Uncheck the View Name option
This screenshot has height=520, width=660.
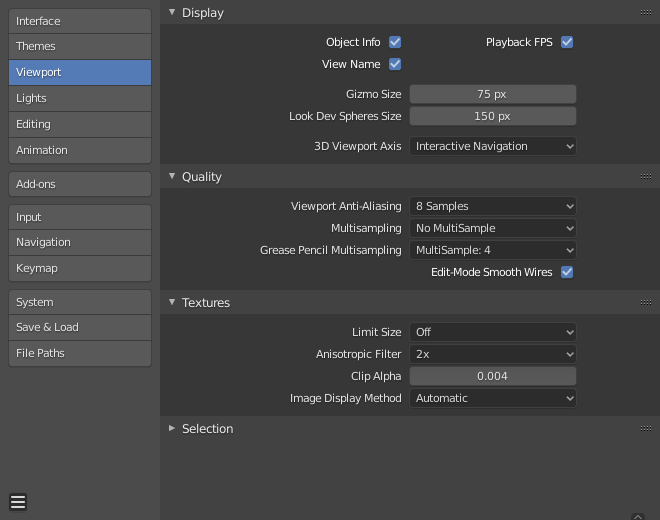point(395,64)
